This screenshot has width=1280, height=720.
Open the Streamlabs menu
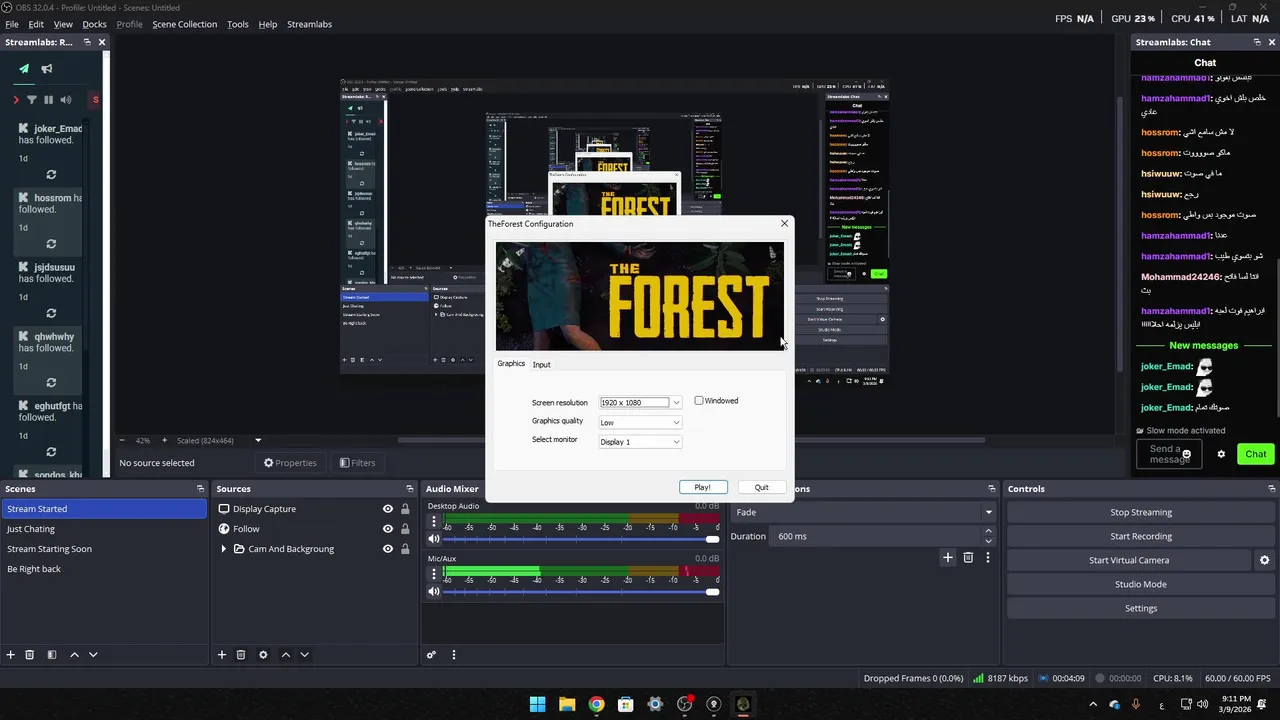(x=309, y=24)
